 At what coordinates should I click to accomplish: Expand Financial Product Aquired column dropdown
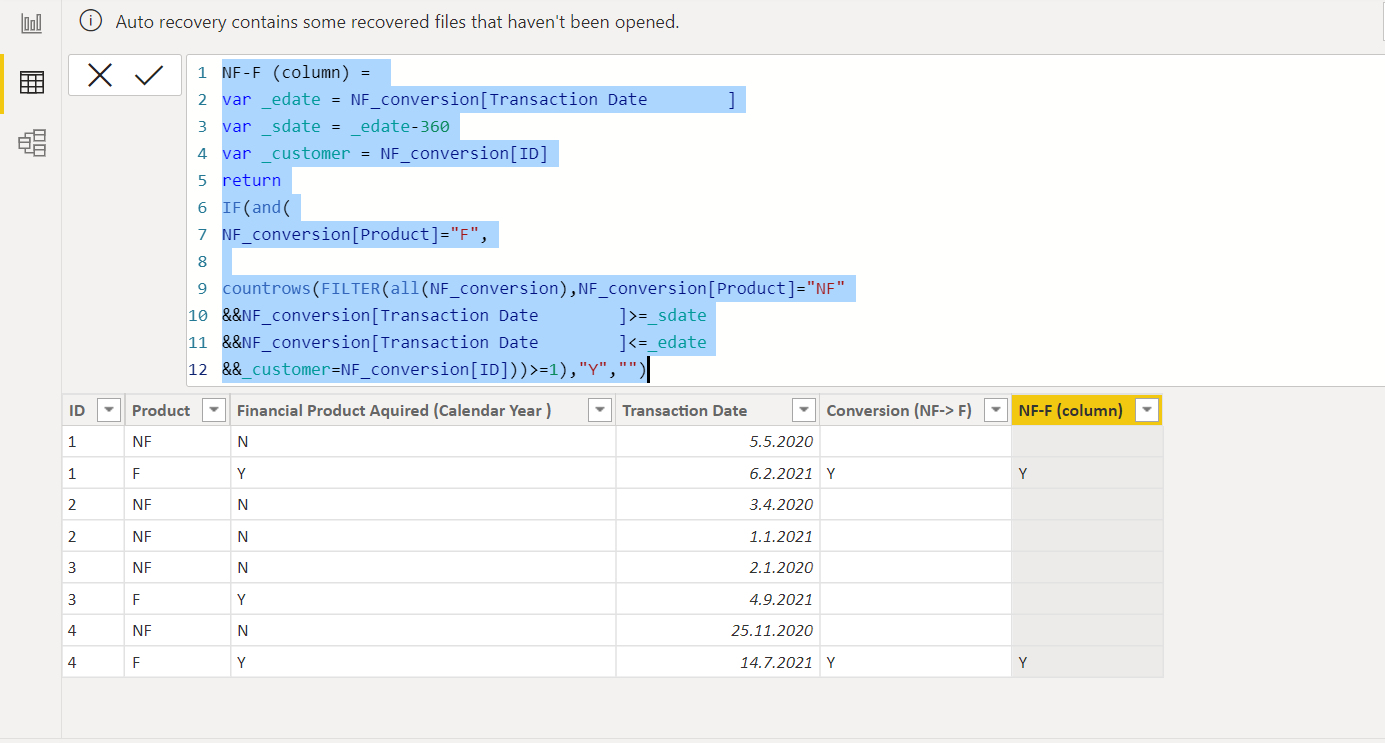pos(599,410)
